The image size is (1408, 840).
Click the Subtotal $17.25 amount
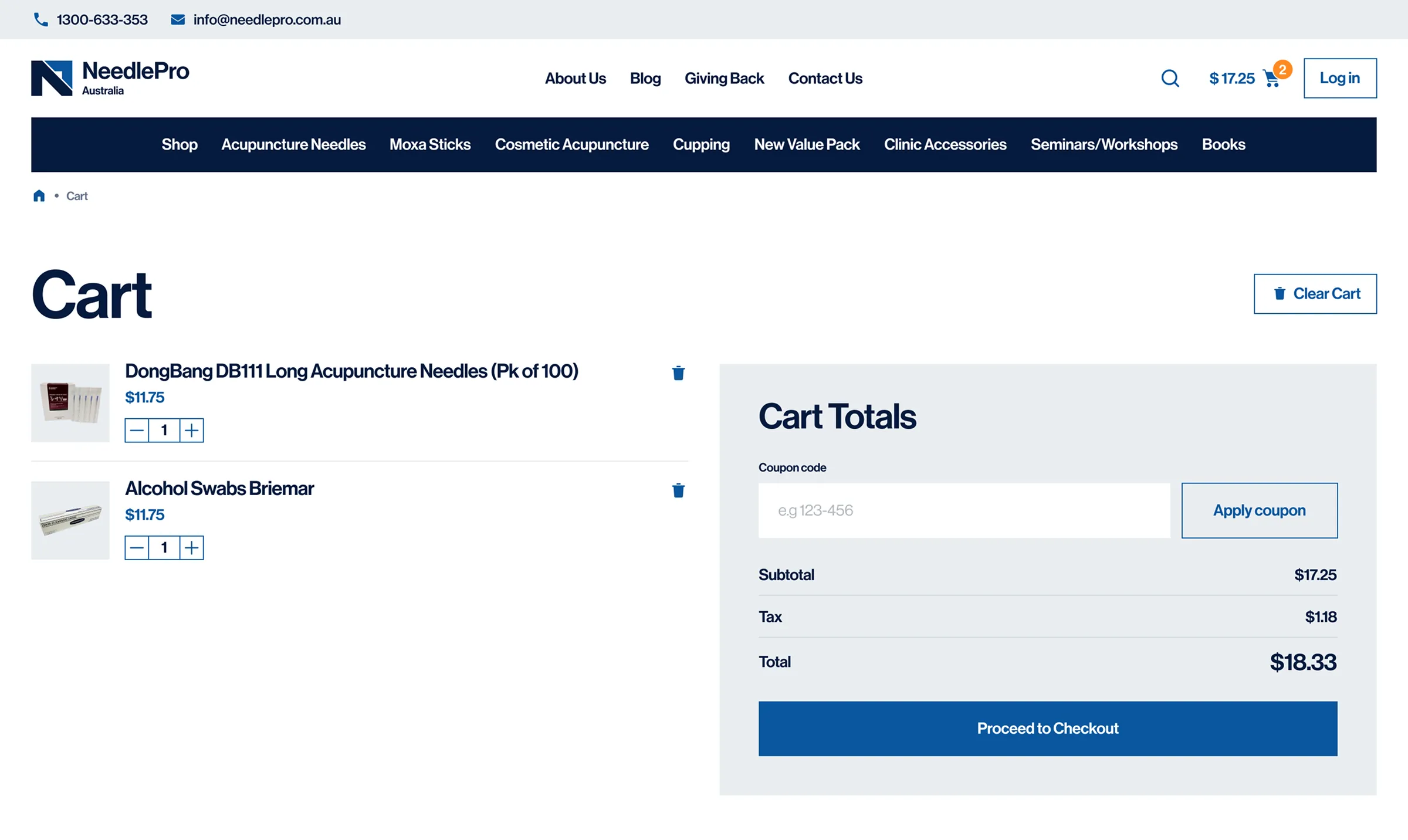pos(1315,575)
